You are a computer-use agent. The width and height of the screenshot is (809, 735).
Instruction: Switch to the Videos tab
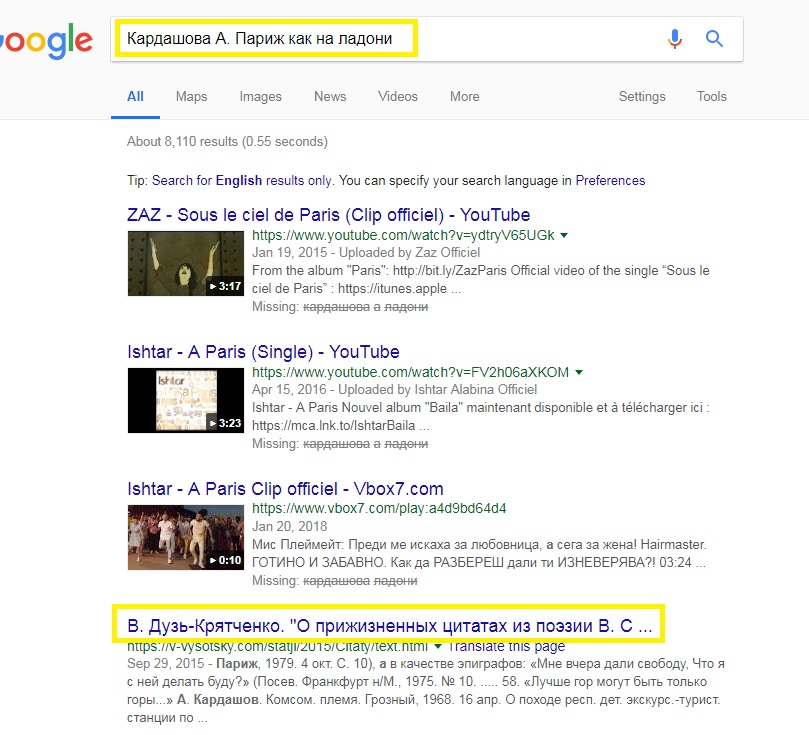click(397, 97)
